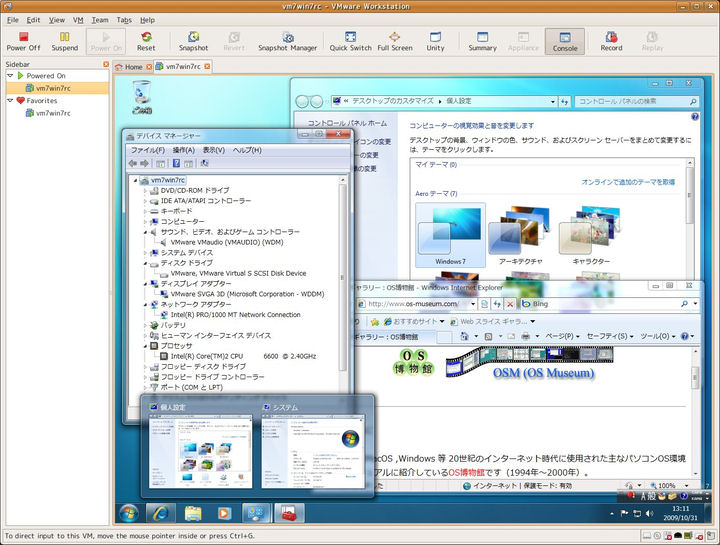This screenshot has width=720, height=545.
Task: Open Device Manager 操作(A) menu
Action: tap(184, 150)
